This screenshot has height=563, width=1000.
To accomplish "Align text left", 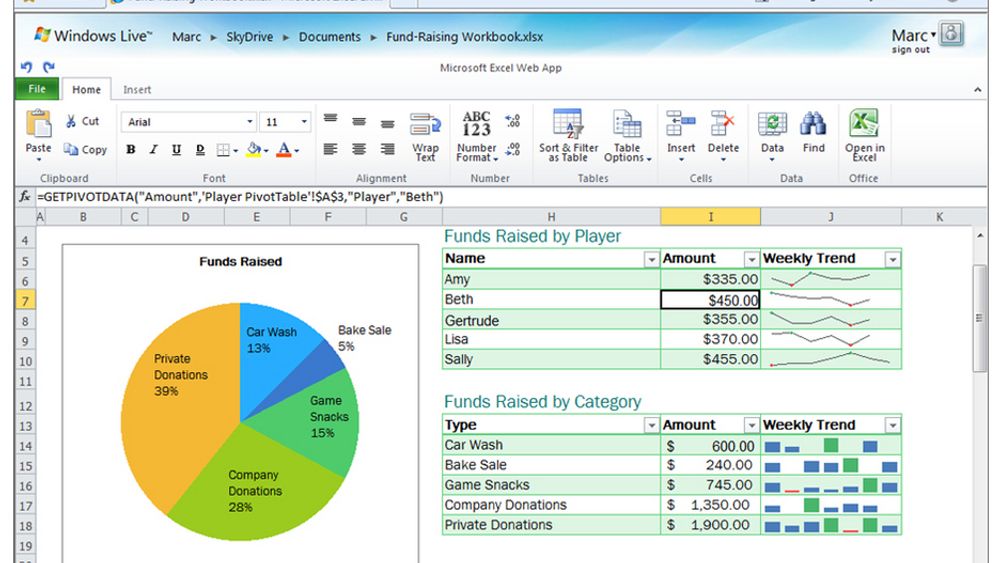I will [x=330, y=149].
